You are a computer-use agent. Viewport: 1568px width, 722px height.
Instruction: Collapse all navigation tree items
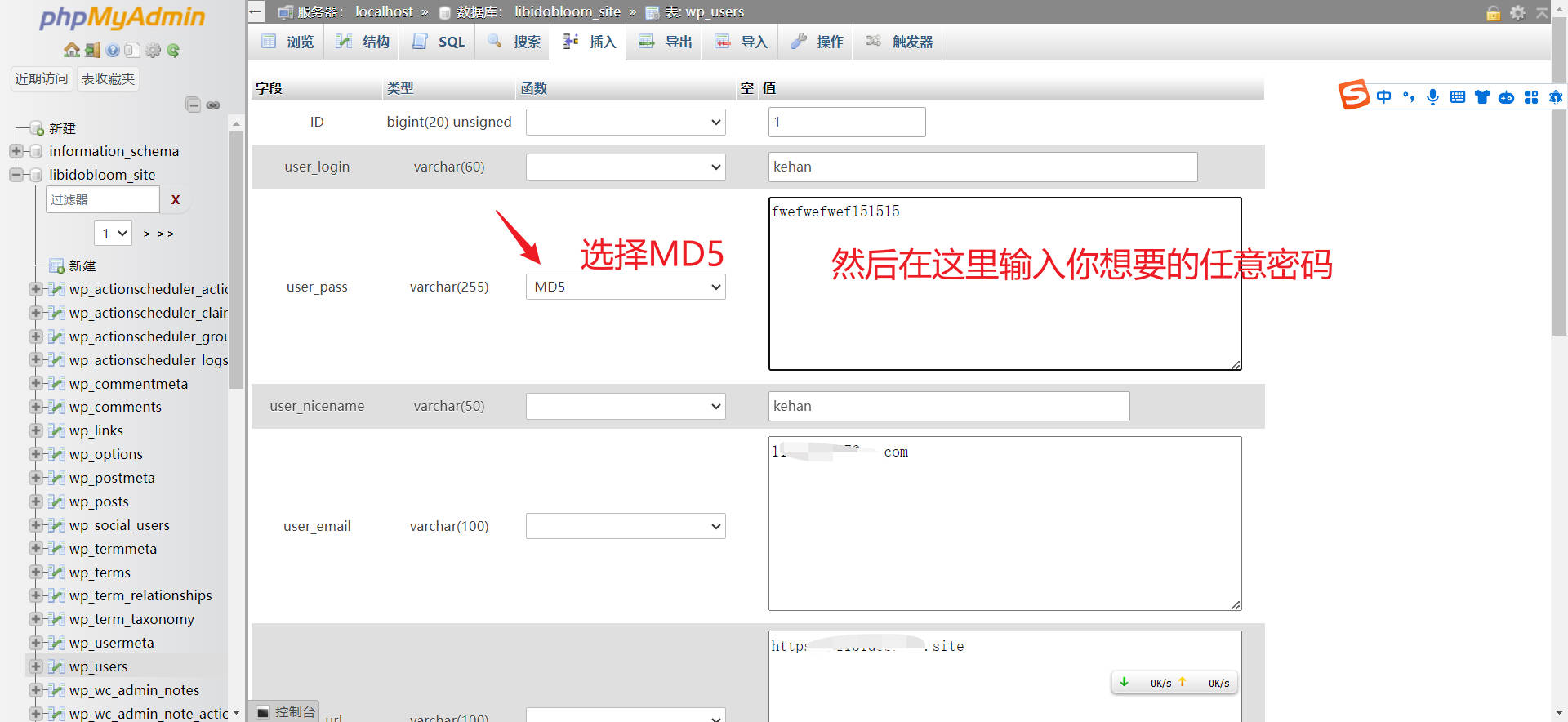[x=193, y=105]
